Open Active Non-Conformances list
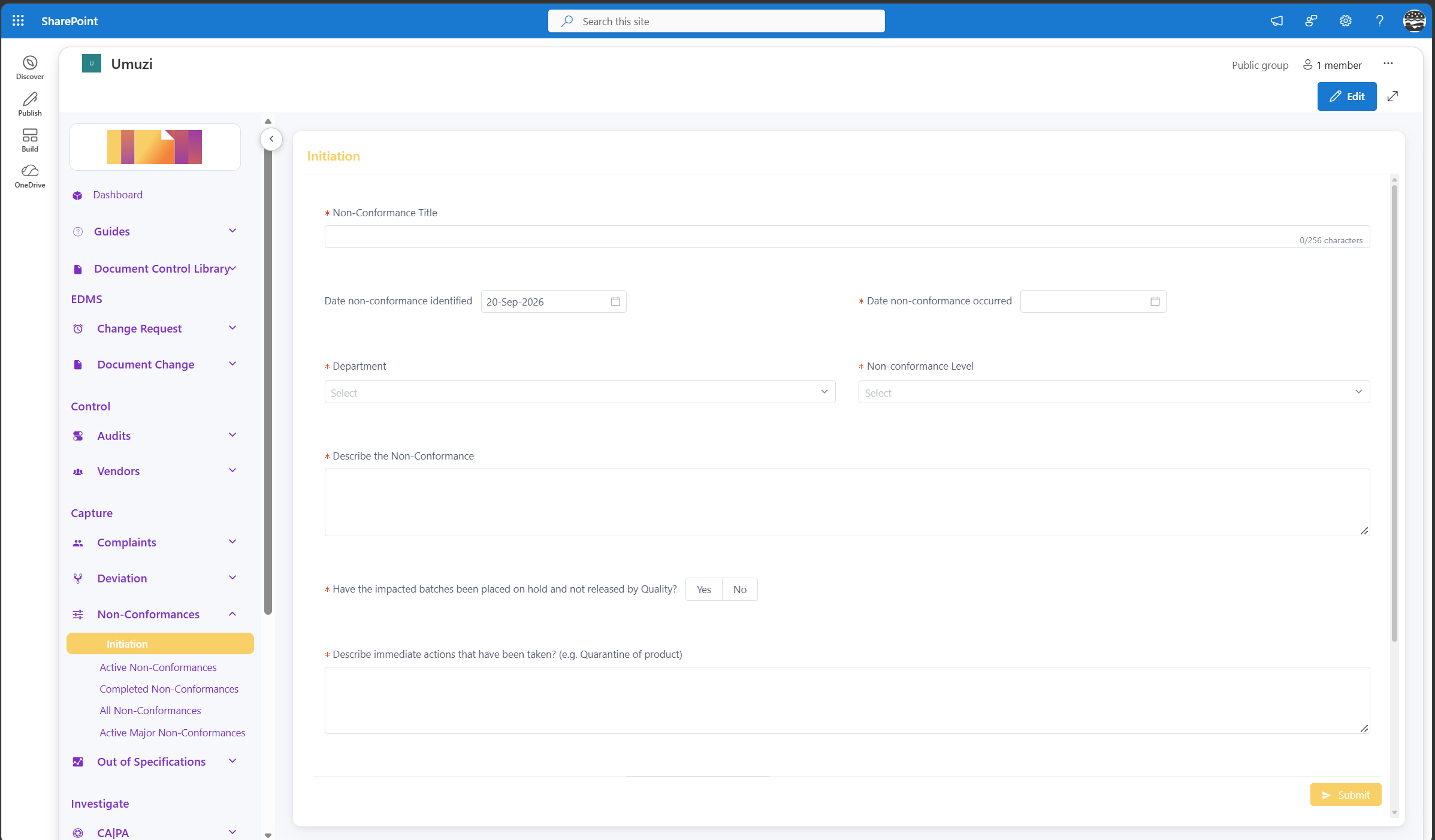 pyautogui.click(x=158, y=667)
